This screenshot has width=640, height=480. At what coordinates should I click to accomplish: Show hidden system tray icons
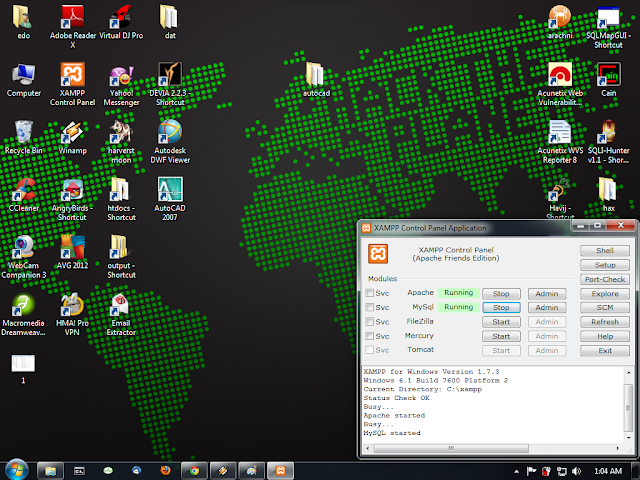[516, 471]
